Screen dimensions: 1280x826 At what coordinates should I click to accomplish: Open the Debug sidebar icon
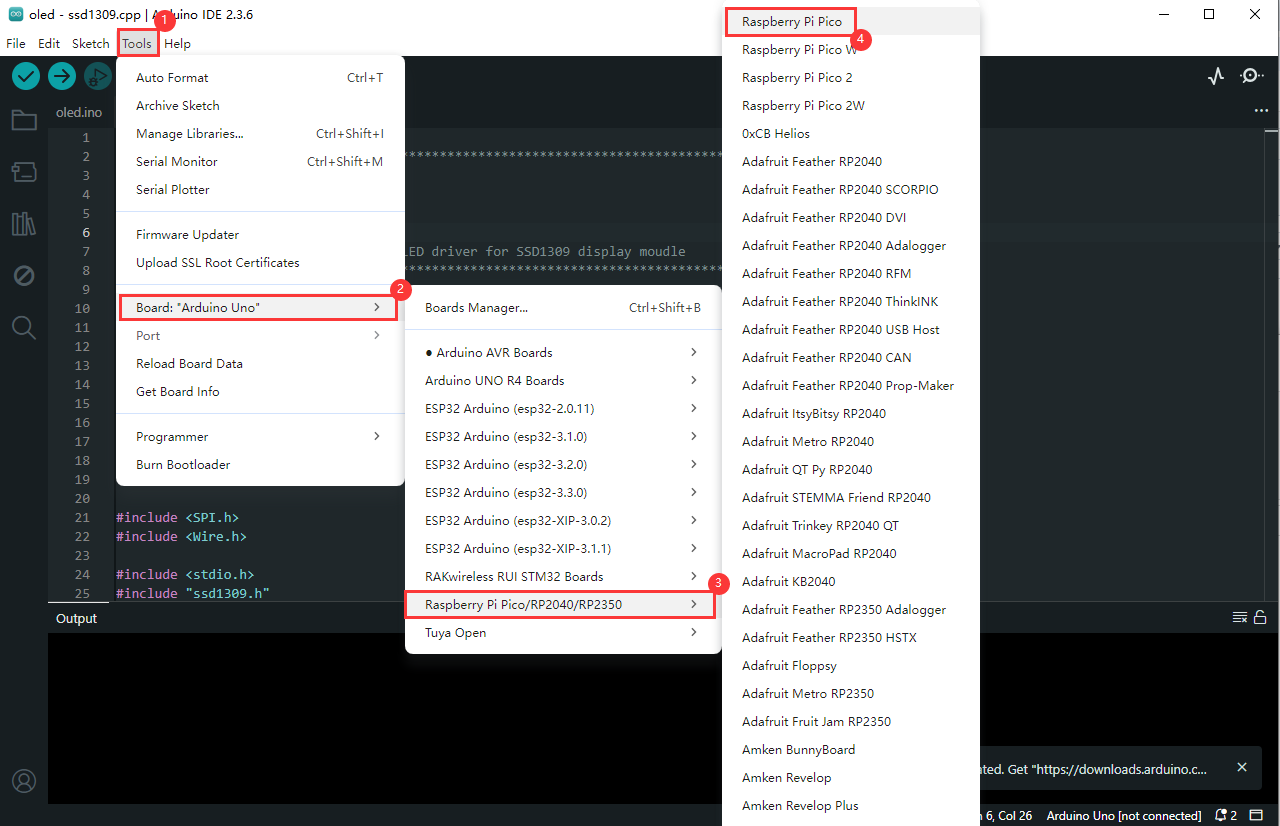pyautogui.click(x=24, y=275)
